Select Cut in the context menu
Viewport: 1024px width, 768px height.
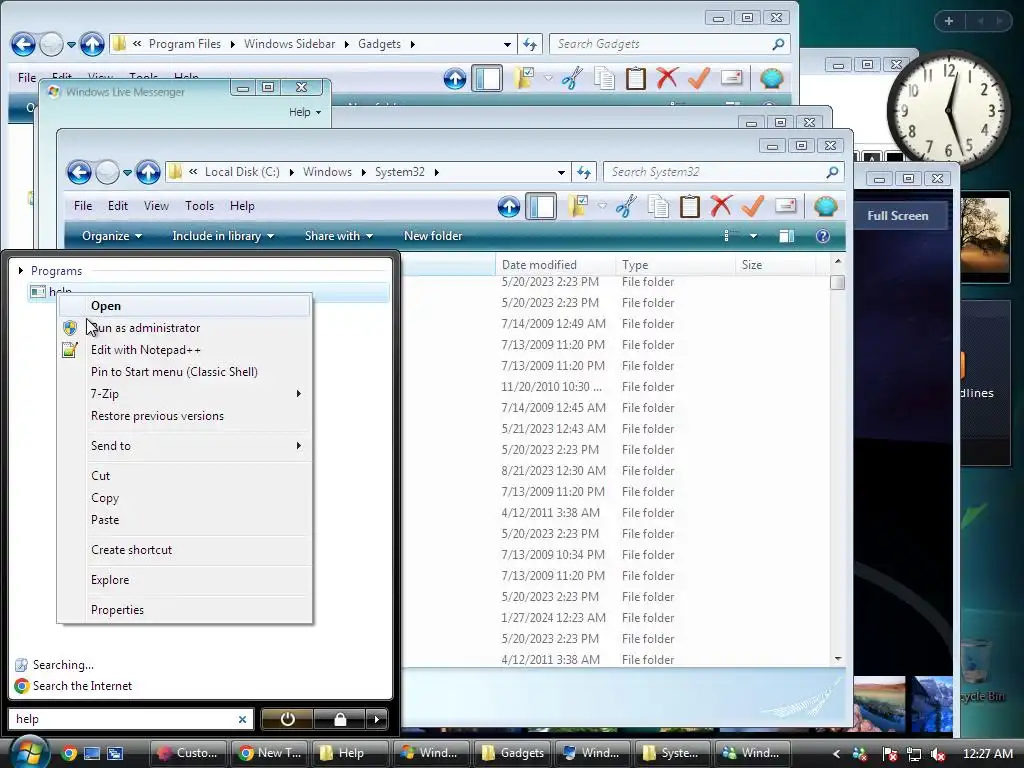[184, 476]
